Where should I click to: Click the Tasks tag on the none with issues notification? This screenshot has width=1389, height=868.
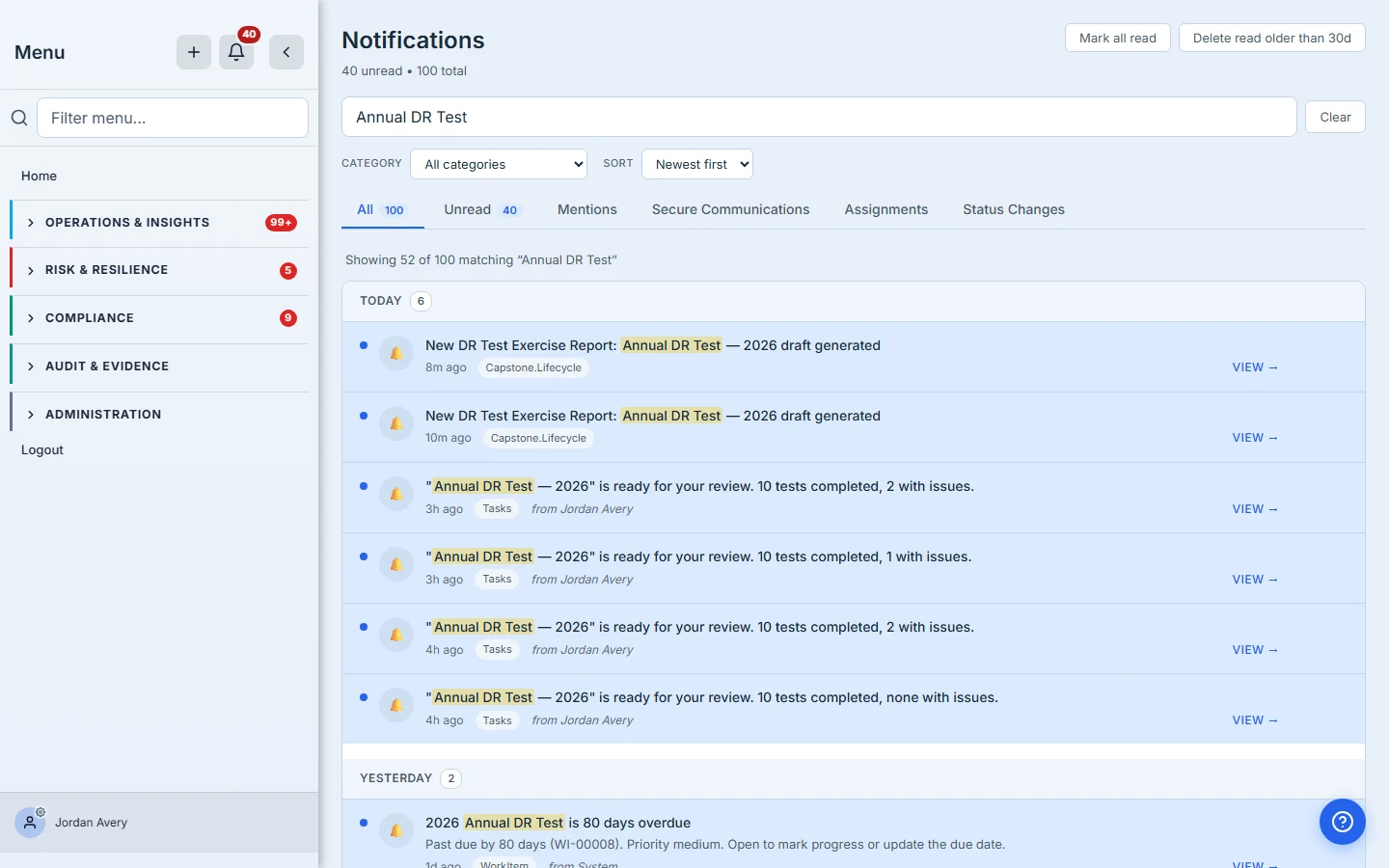pos(498,720)
